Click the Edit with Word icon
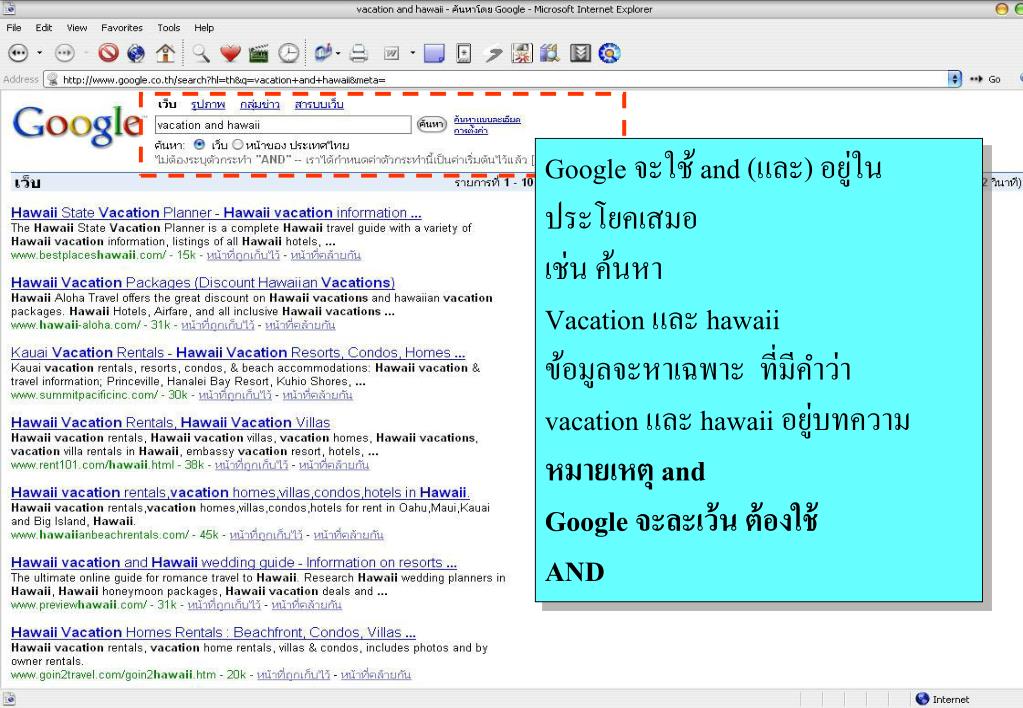 (391, 54)
